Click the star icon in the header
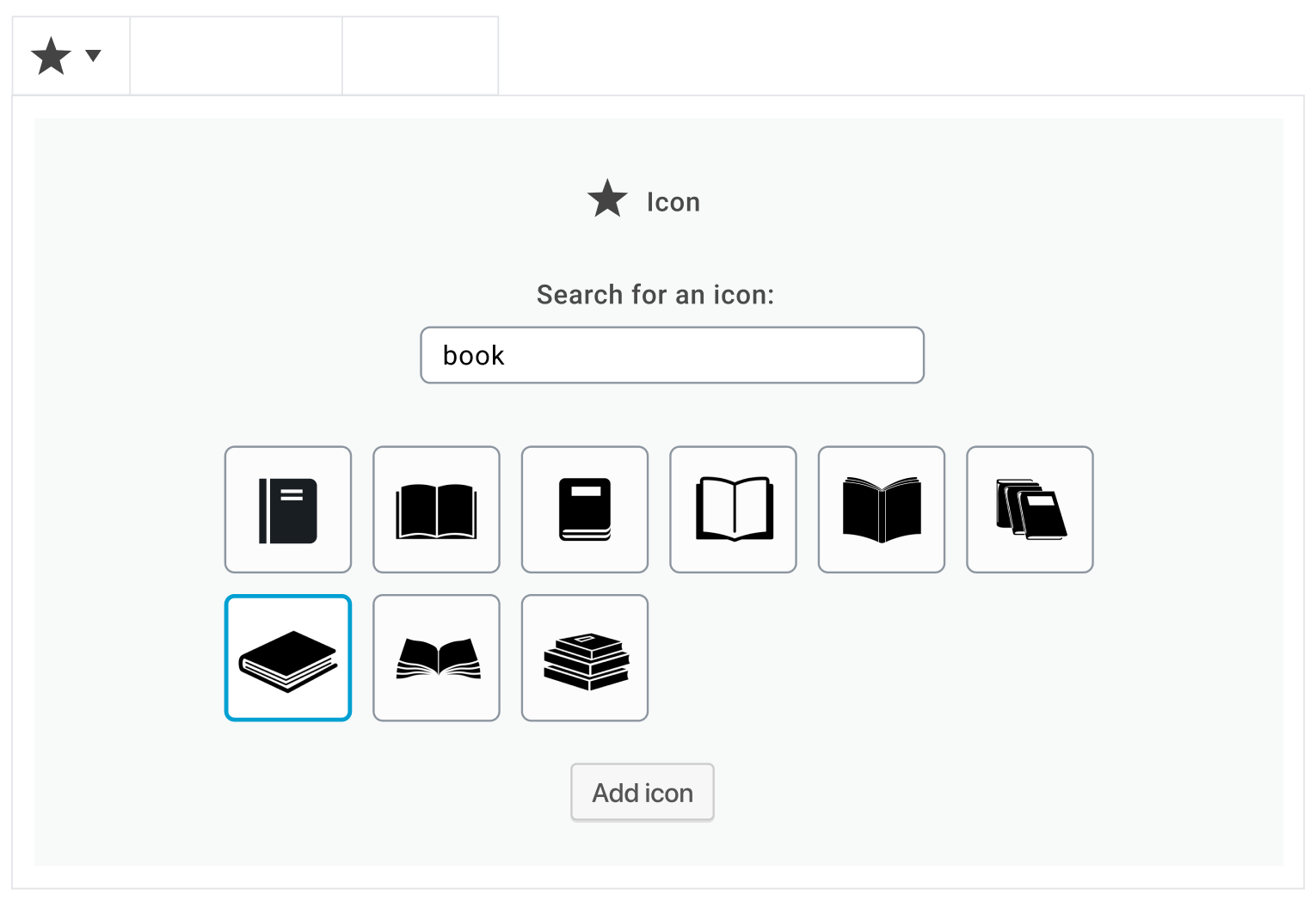The image size is (1316, 901). click(49, 55)
